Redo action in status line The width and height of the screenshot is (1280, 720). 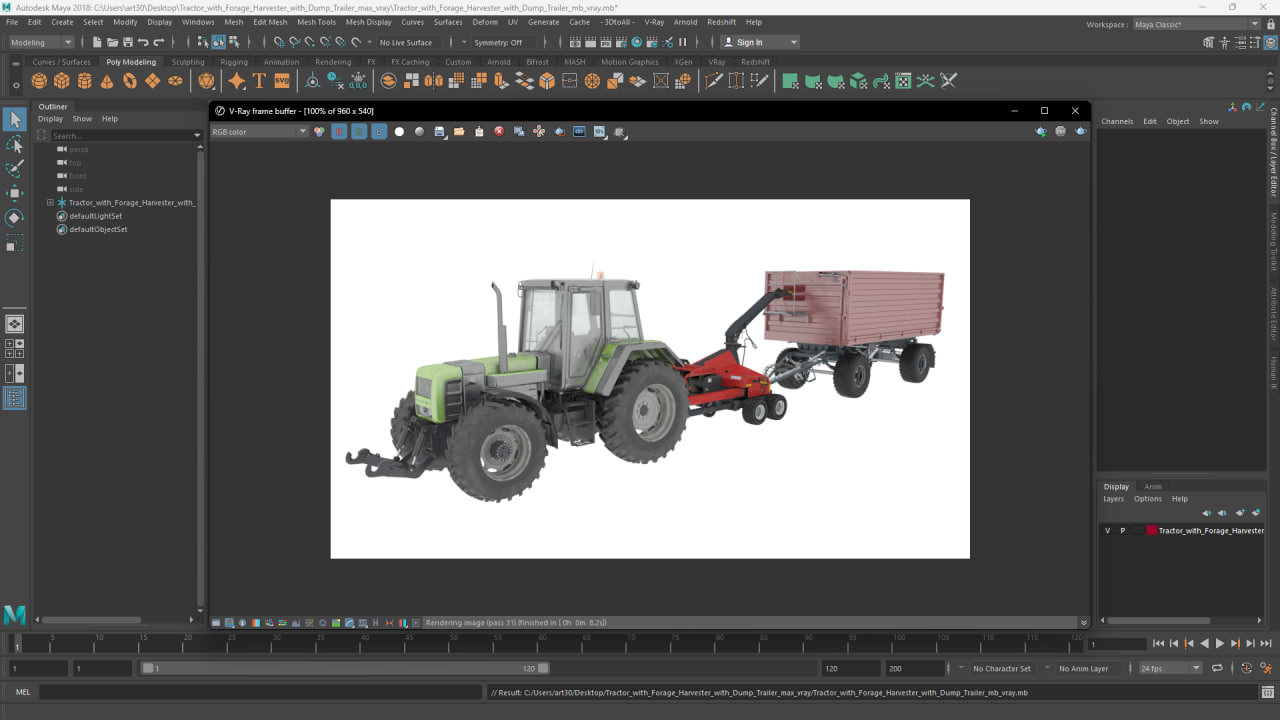click(158, 42)
